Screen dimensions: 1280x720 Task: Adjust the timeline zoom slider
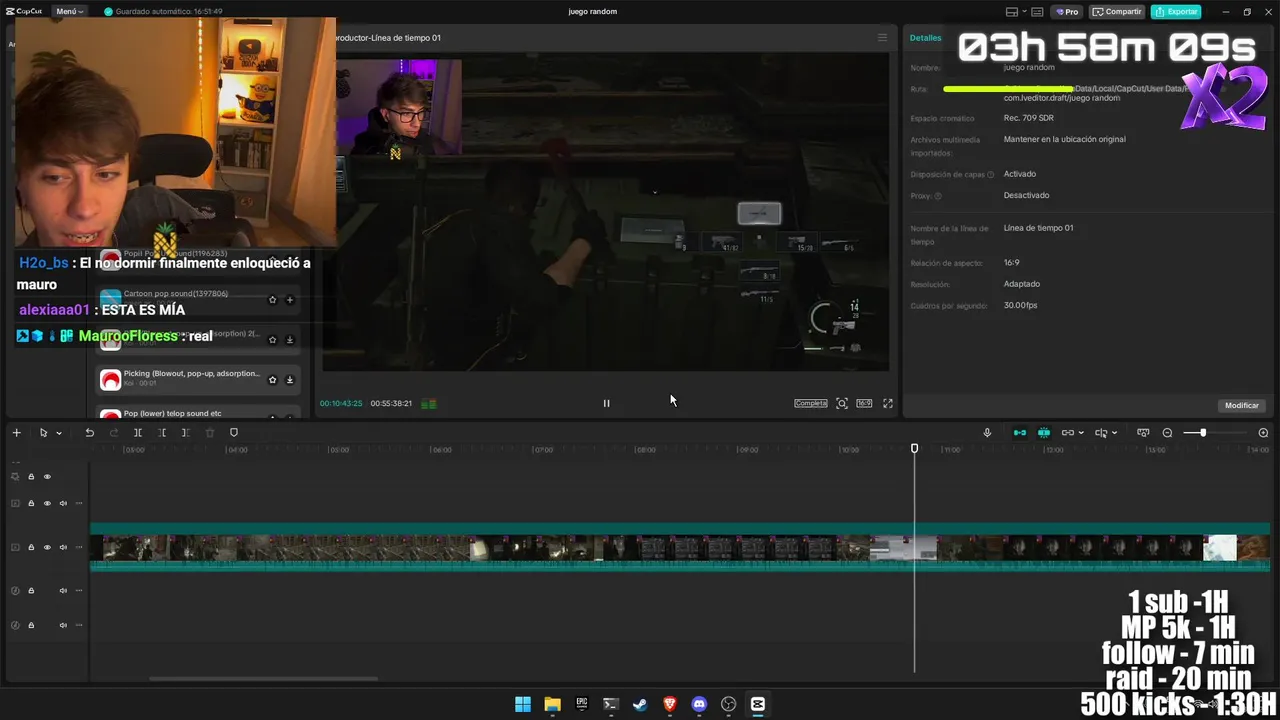click(1203, 433)
